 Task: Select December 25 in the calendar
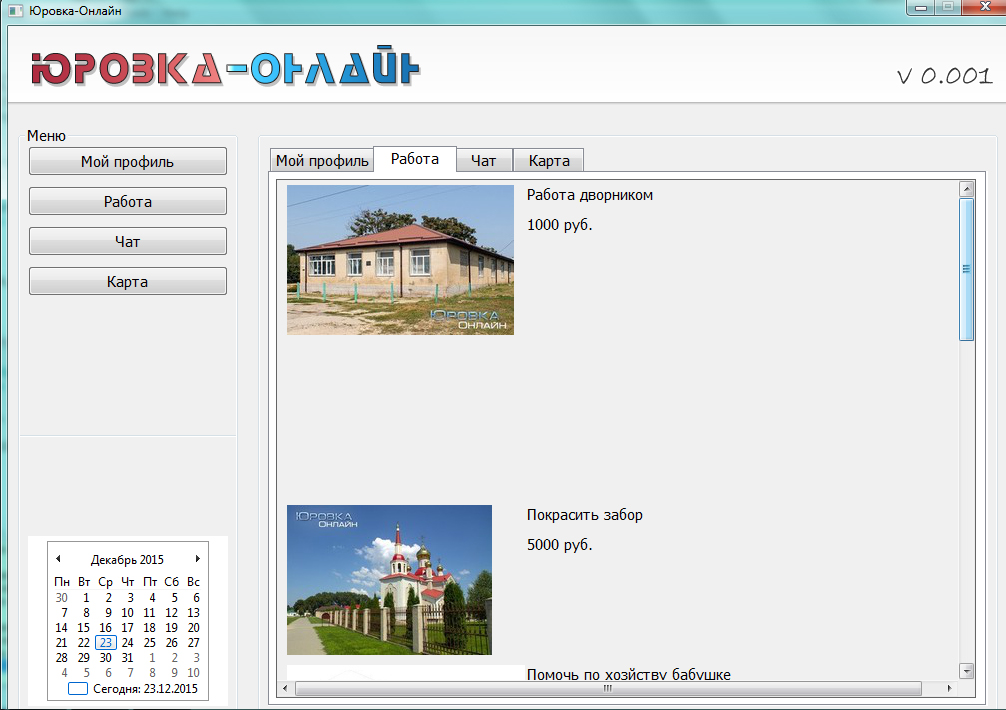click(x=150, y=643)
